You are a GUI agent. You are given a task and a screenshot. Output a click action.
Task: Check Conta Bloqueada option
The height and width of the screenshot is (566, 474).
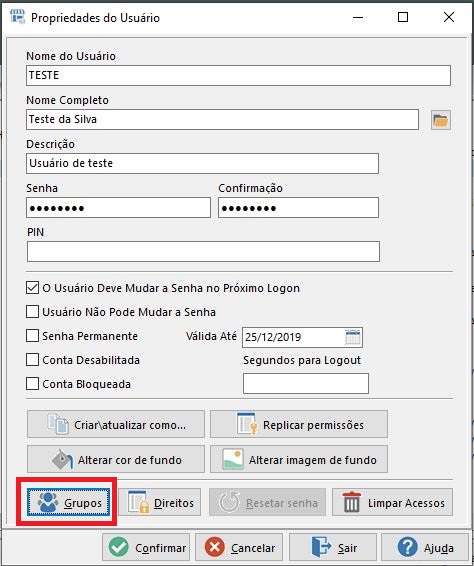pos(32,384)
